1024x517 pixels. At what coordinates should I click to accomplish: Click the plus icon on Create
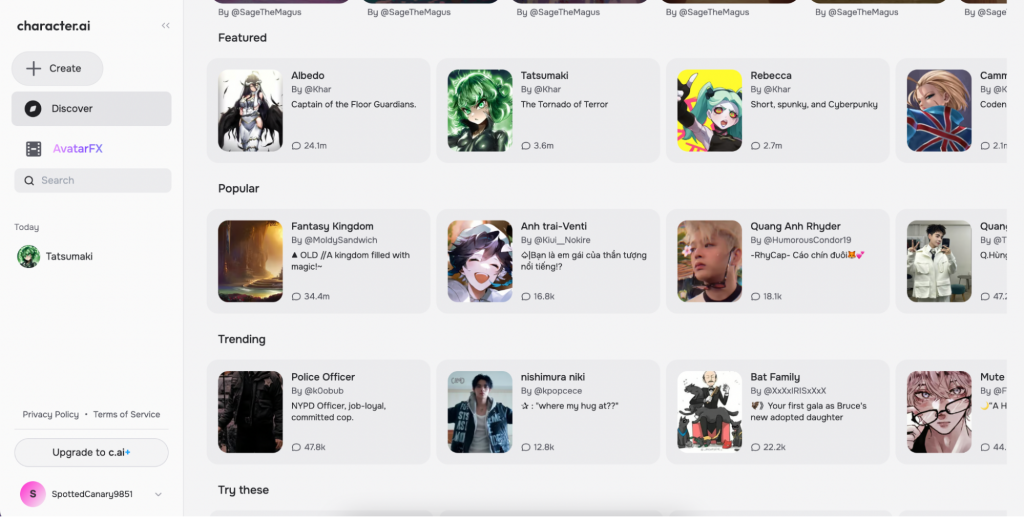[x=33, y=68]
